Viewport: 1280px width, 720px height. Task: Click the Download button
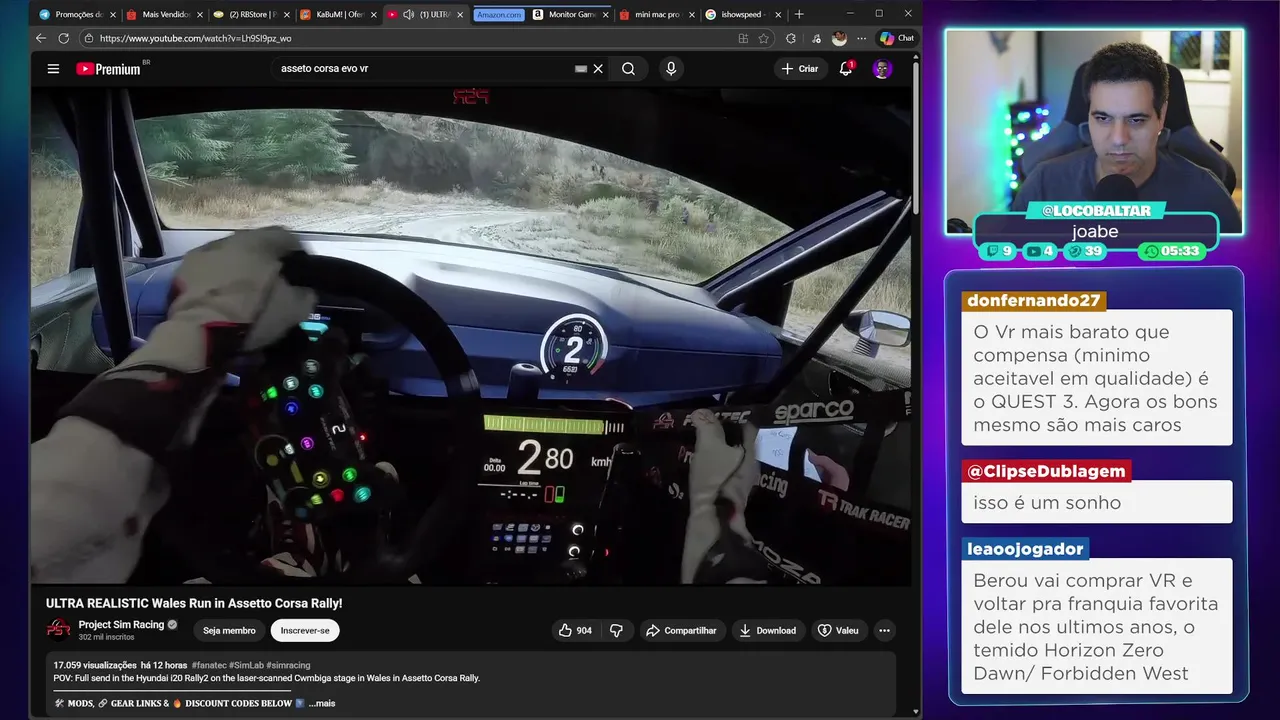point(767,630)
